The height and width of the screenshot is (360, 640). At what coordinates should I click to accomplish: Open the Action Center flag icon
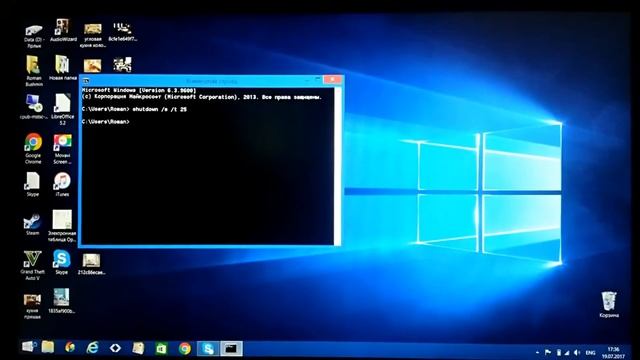tap(548, 352)
